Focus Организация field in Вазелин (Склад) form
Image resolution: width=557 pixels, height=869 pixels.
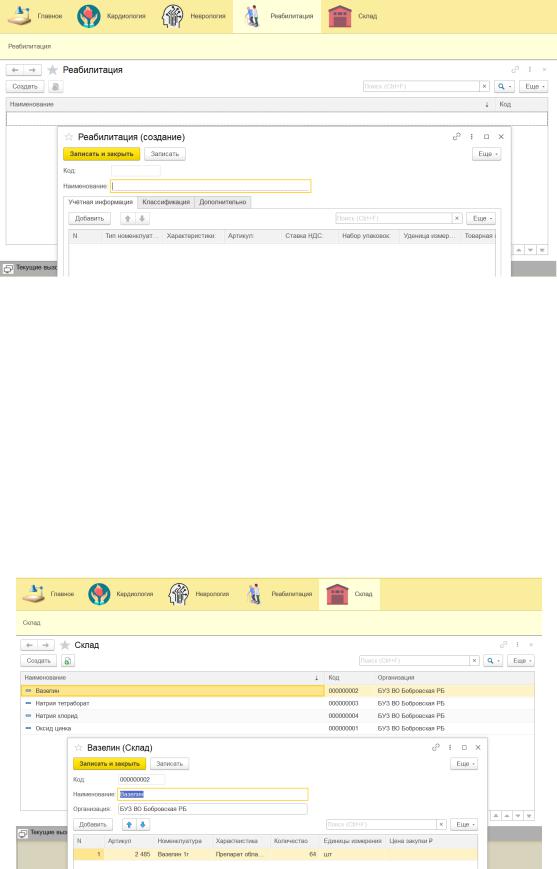pyautogui.click(x=213, y=809)
